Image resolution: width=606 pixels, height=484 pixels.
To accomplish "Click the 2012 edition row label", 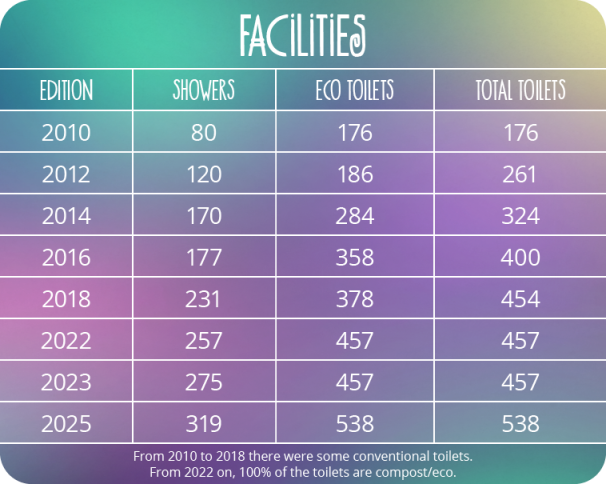I will [x=66, y=174].
